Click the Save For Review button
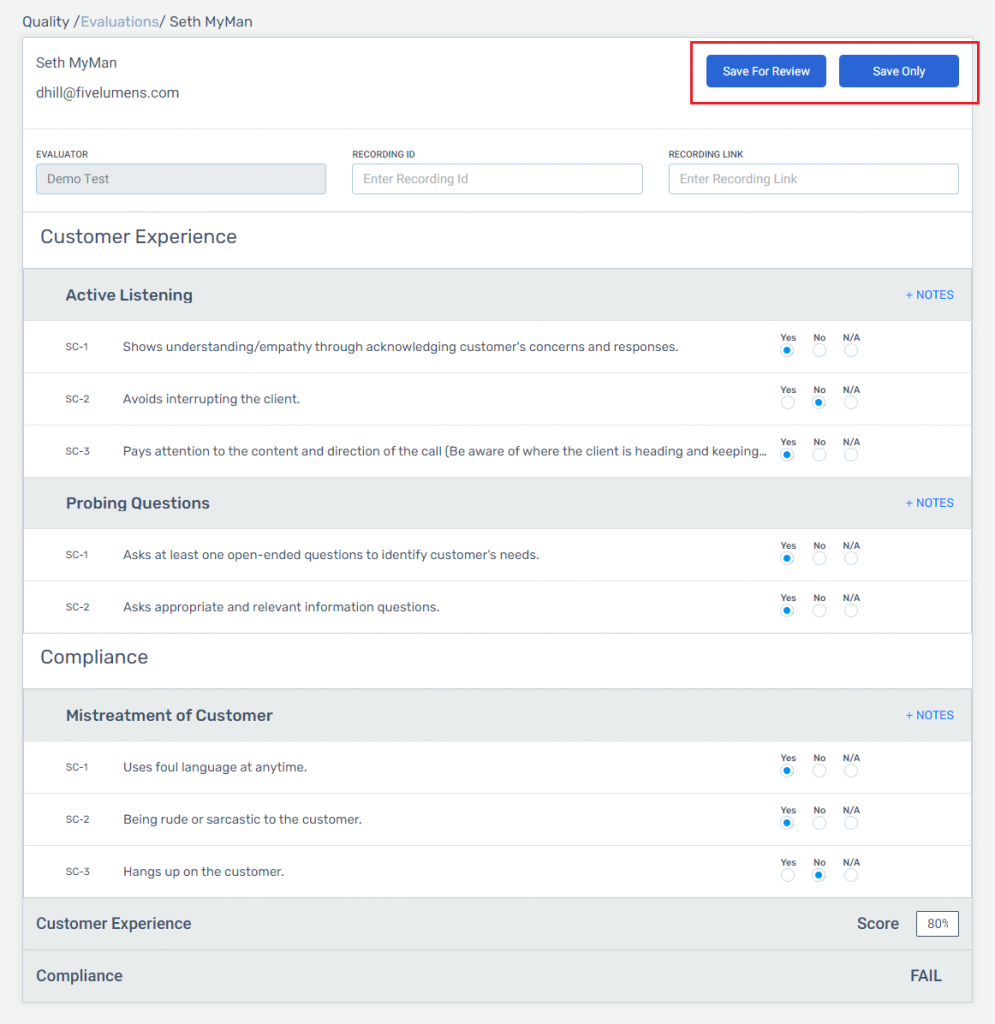This screenshot has height=1024, width=995. (x=766, y=71)
